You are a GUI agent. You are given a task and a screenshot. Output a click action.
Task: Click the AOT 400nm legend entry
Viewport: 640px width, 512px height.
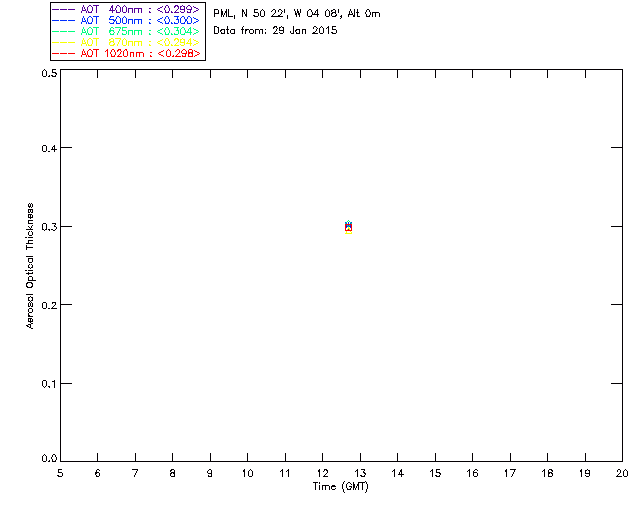coord(126,9)
